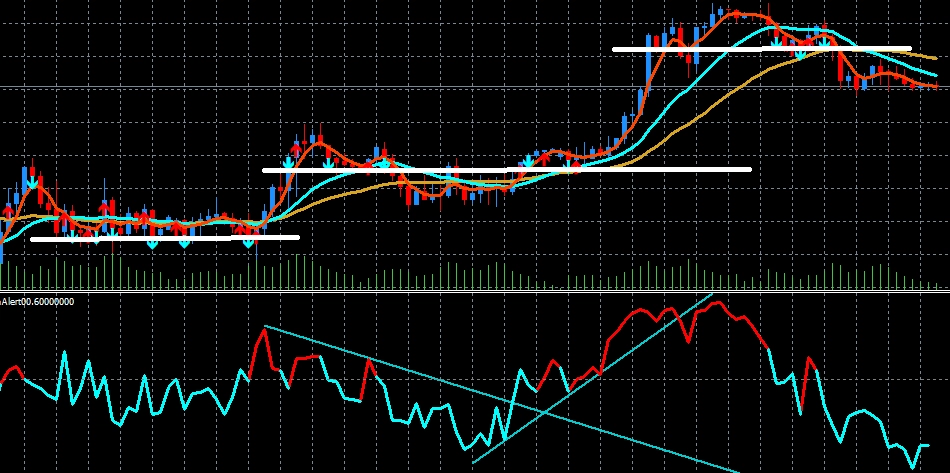Image resolution: width=950 pixels, height=473 pixels.
Task: Select the descending cyan trendline in indicator window
Action: point(502,399)
